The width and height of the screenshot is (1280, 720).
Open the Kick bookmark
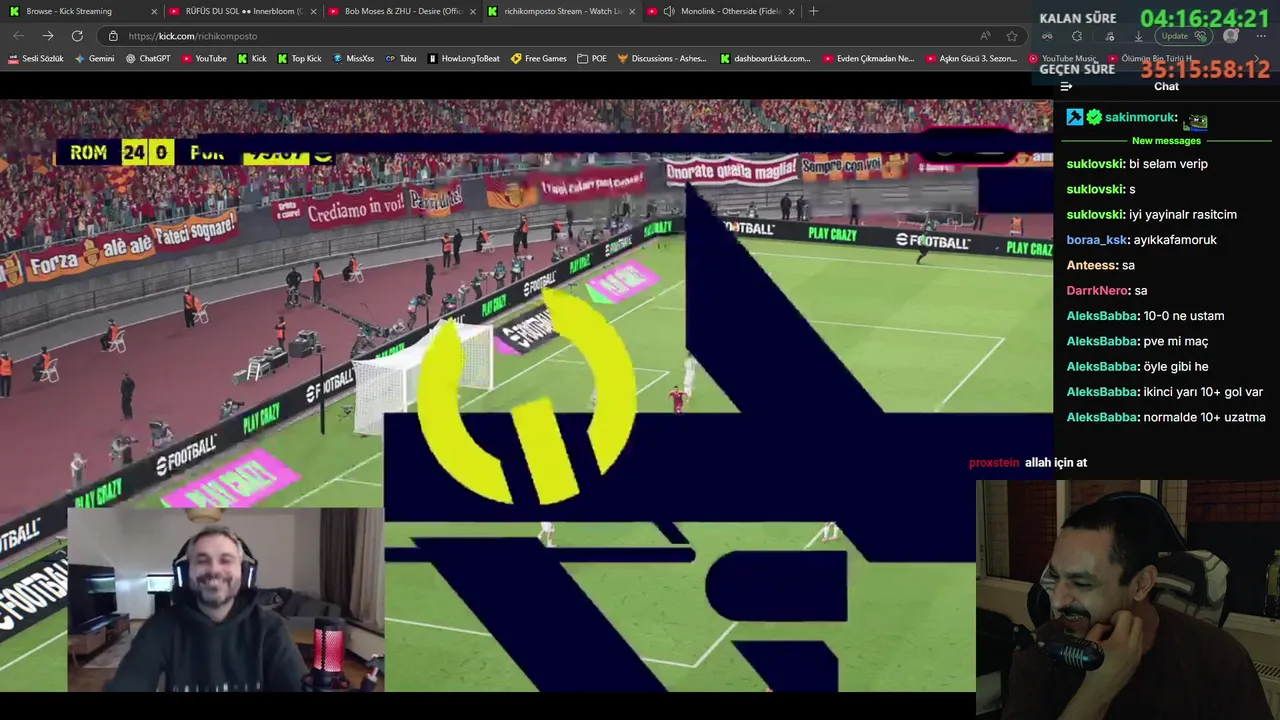252,59
